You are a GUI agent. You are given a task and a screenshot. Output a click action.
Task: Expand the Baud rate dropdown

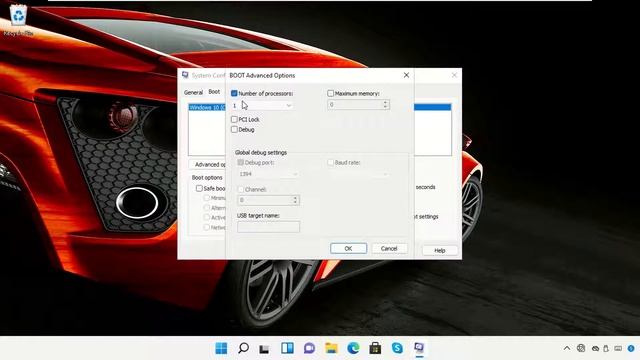(x=385, y=174)
